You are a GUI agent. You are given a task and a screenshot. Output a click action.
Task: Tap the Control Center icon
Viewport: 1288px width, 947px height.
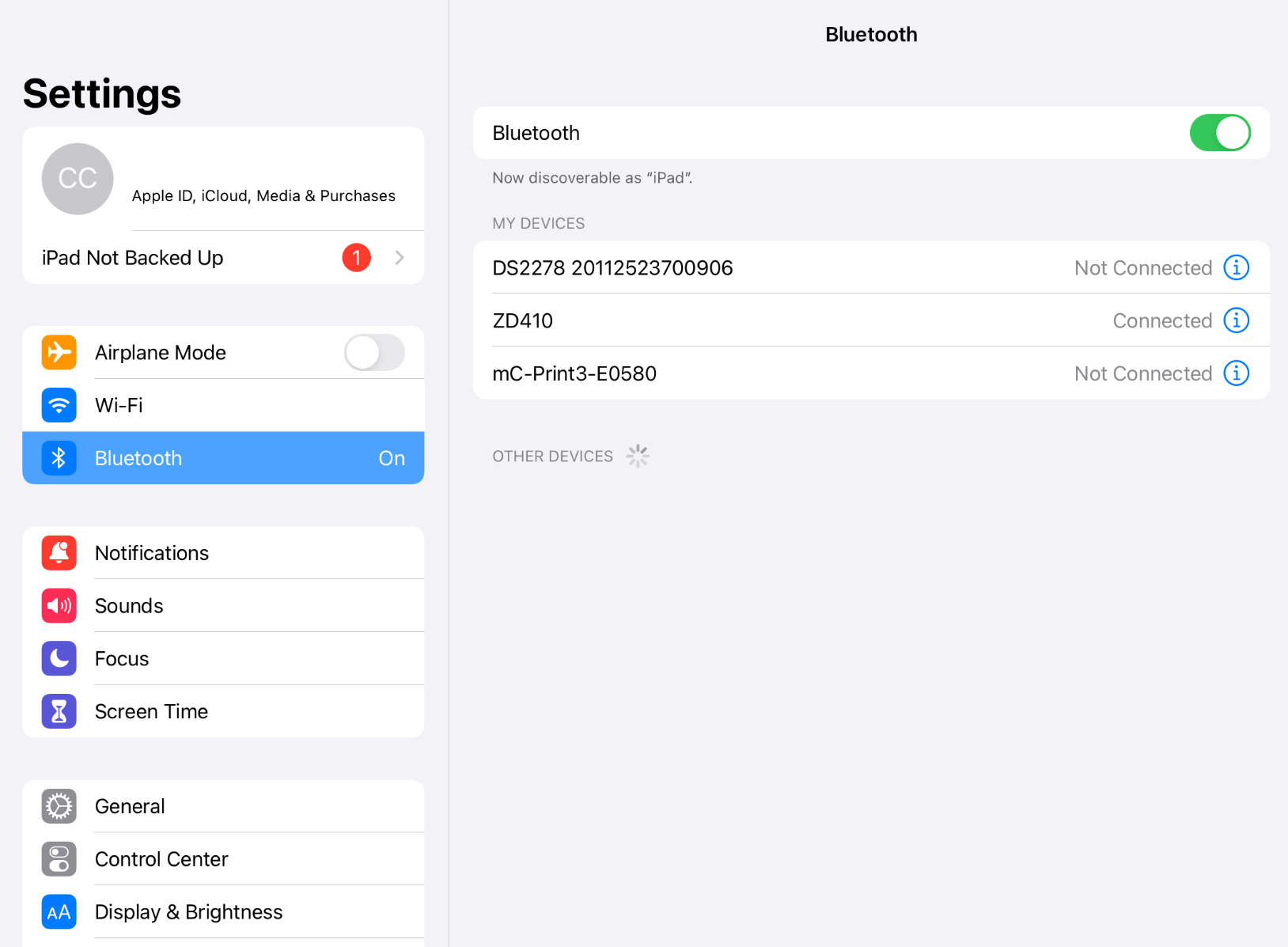click(59, 859)
